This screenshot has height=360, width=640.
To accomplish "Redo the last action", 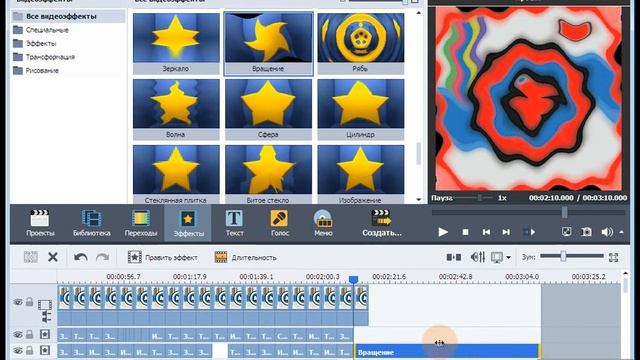I will (102, 257).
